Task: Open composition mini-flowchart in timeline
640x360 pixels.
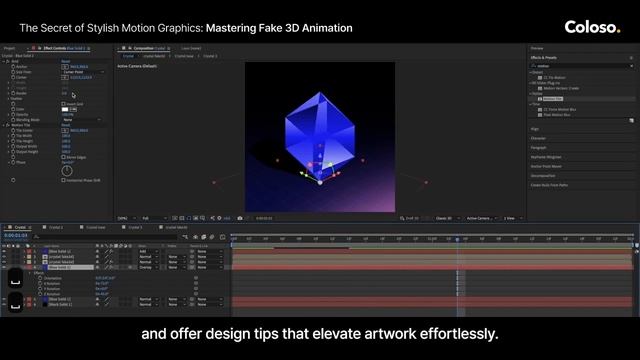Action: 185,237
